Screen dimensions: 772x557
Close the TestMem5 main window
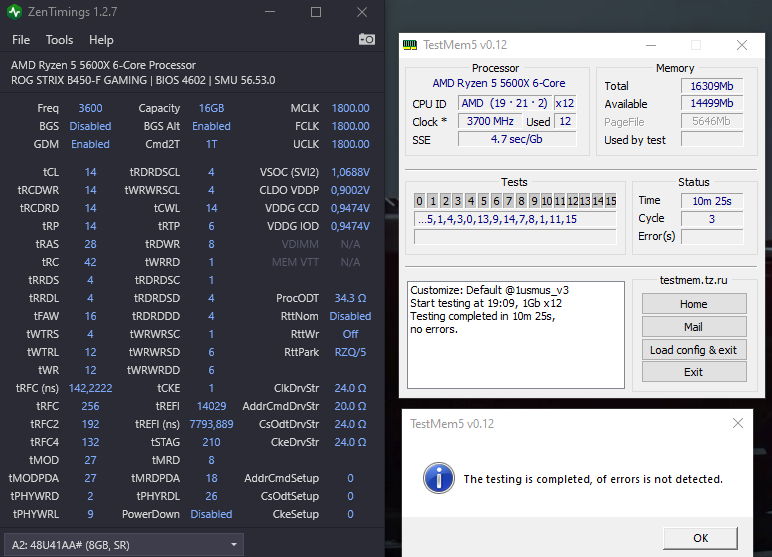coord(741,45)
